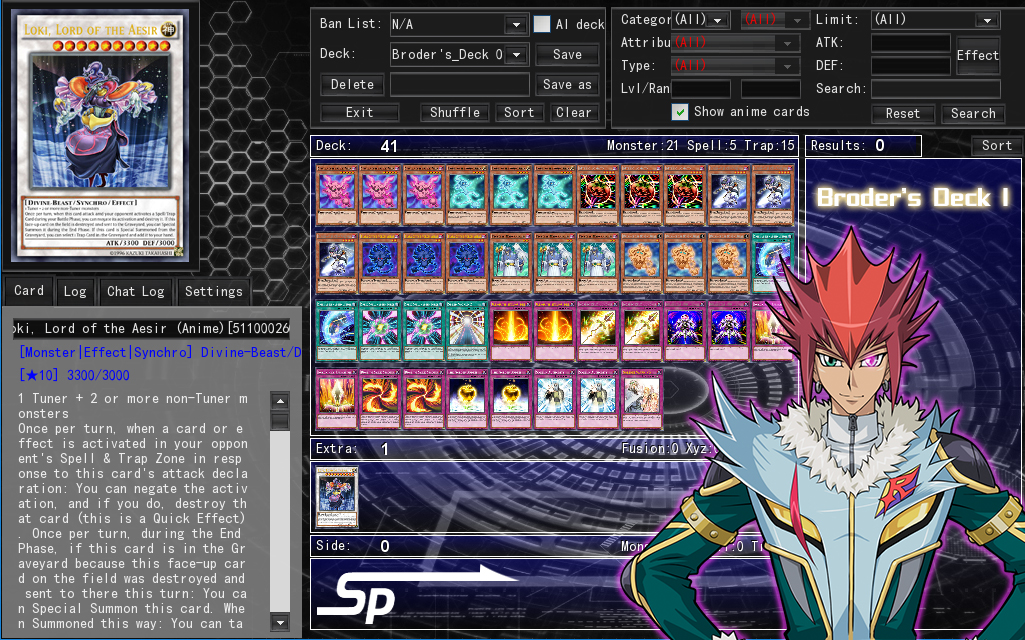The width and height of the screenshot is (1025, 640).
Task: Select the flame figure trap starting the bottom row
Action: 337,399
